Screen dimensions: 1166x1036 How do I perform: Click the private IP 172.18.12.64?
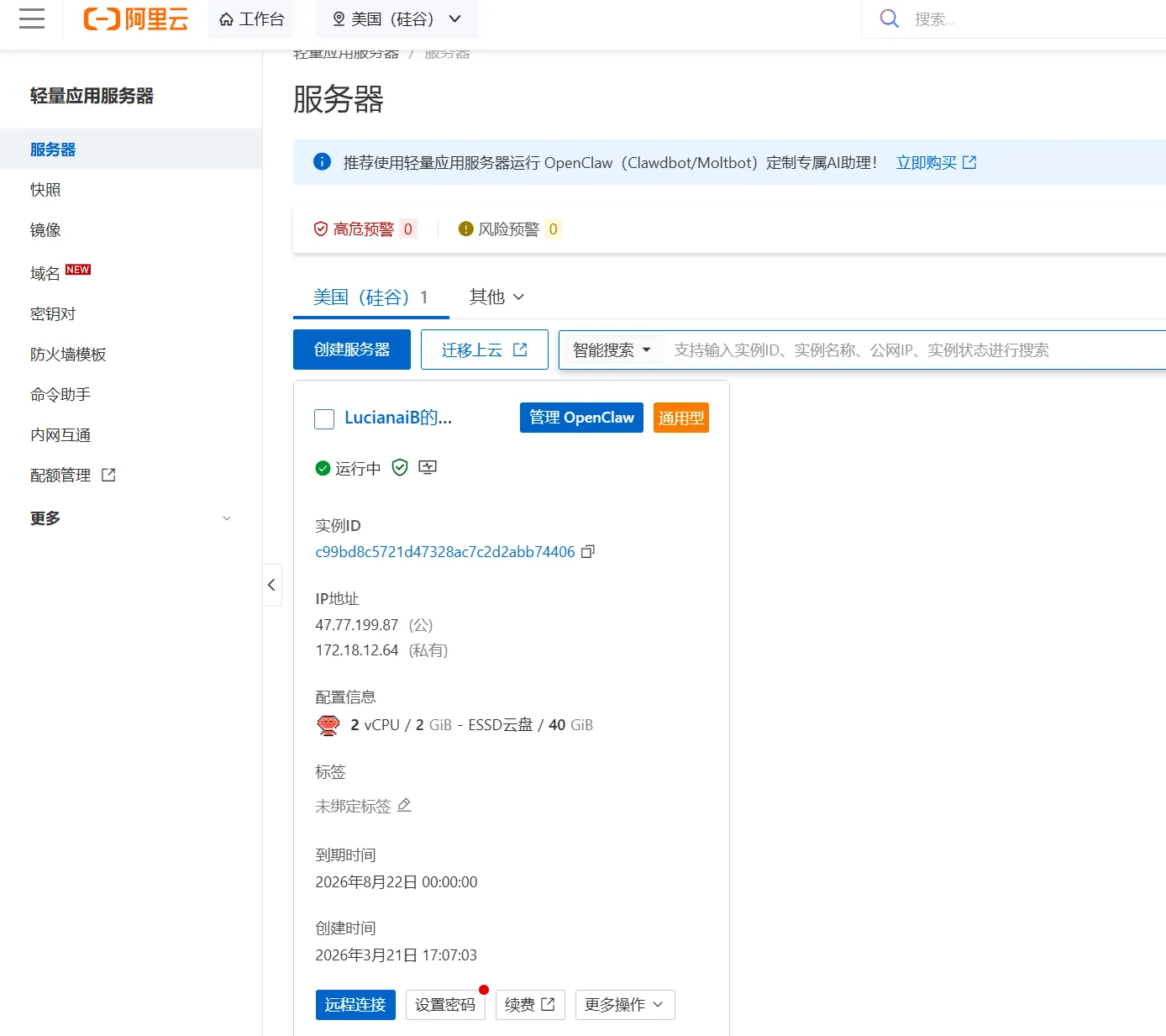tap(357, 650)
